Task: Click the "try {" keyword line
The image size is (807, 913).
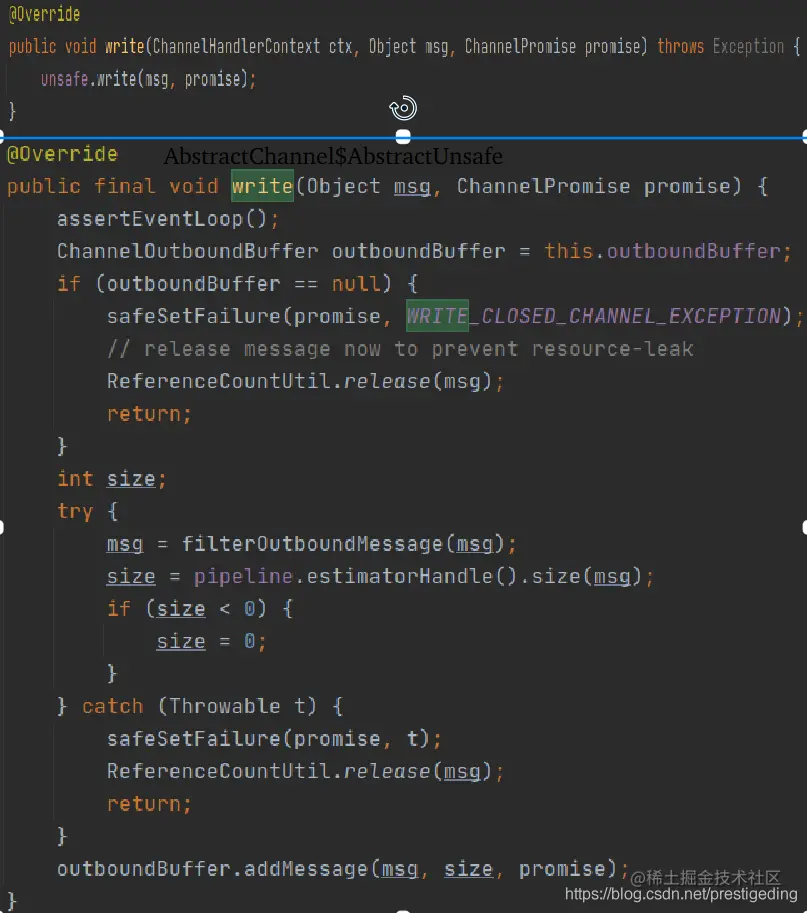Action: tap(87, 511)
